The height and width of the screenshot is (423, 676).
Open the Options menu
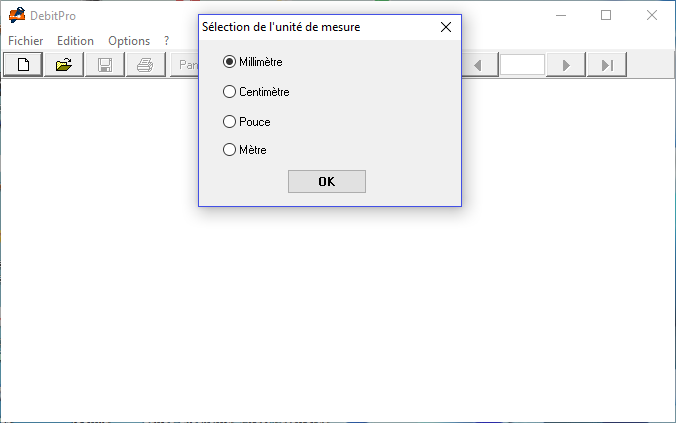129,41
